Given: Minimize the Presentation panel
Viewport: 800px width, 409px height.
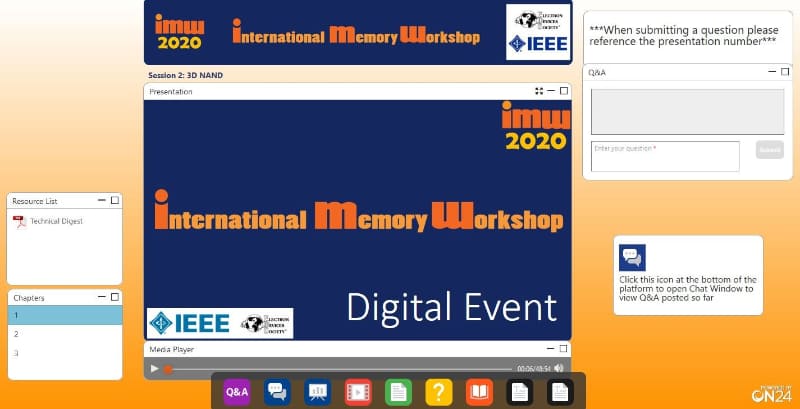Looking at the screenshot, I should coord(551,91).
